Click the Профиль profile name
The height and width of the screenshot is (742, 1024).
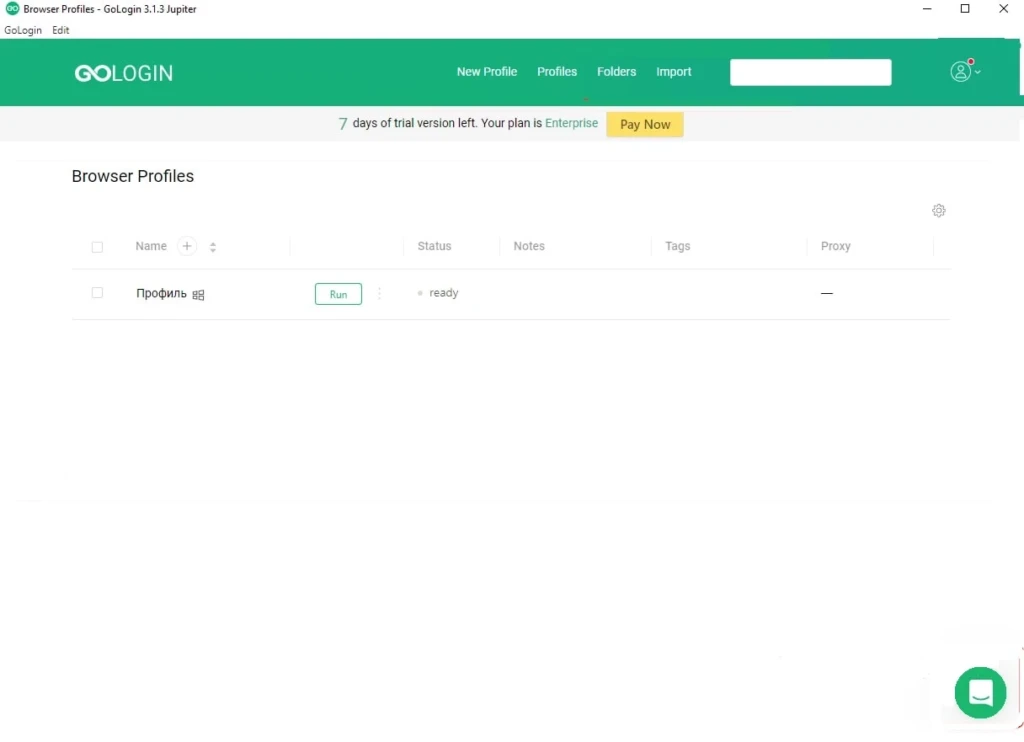pyautogui.click(x=161, y=293)
